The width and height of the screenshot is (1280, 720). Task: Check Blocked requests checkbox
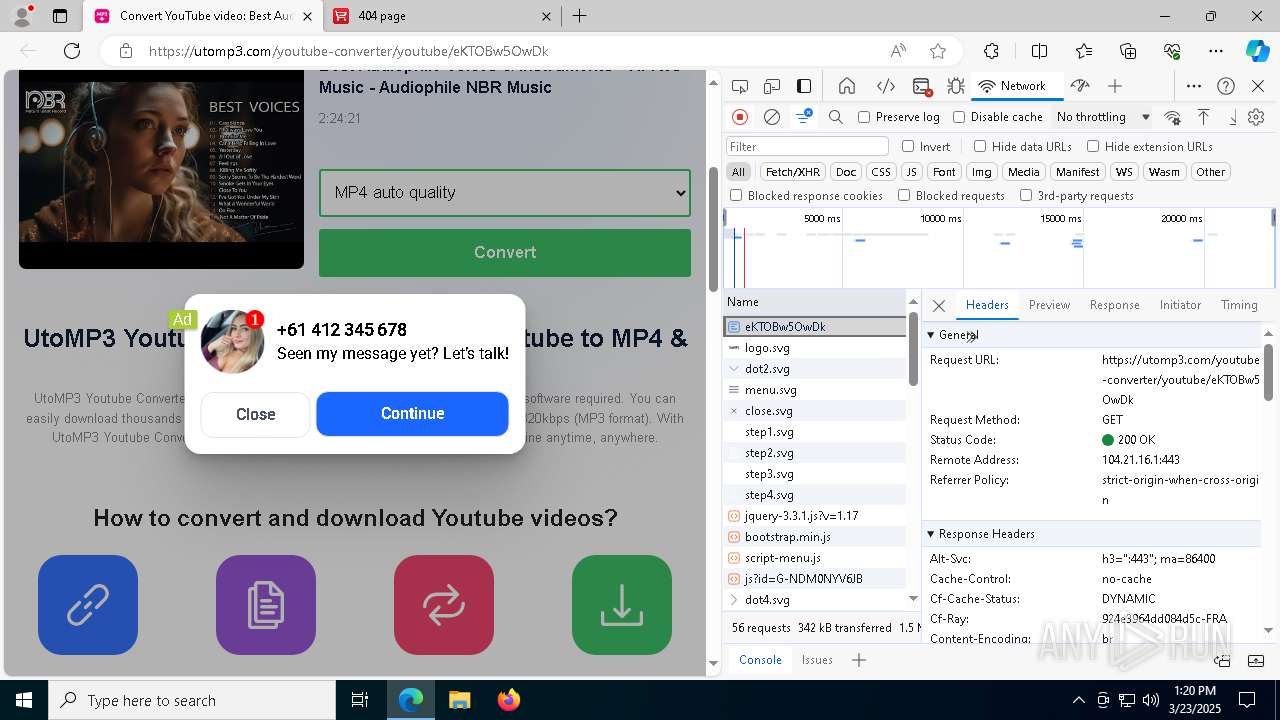pyautogui.click(x=904, y=196)
